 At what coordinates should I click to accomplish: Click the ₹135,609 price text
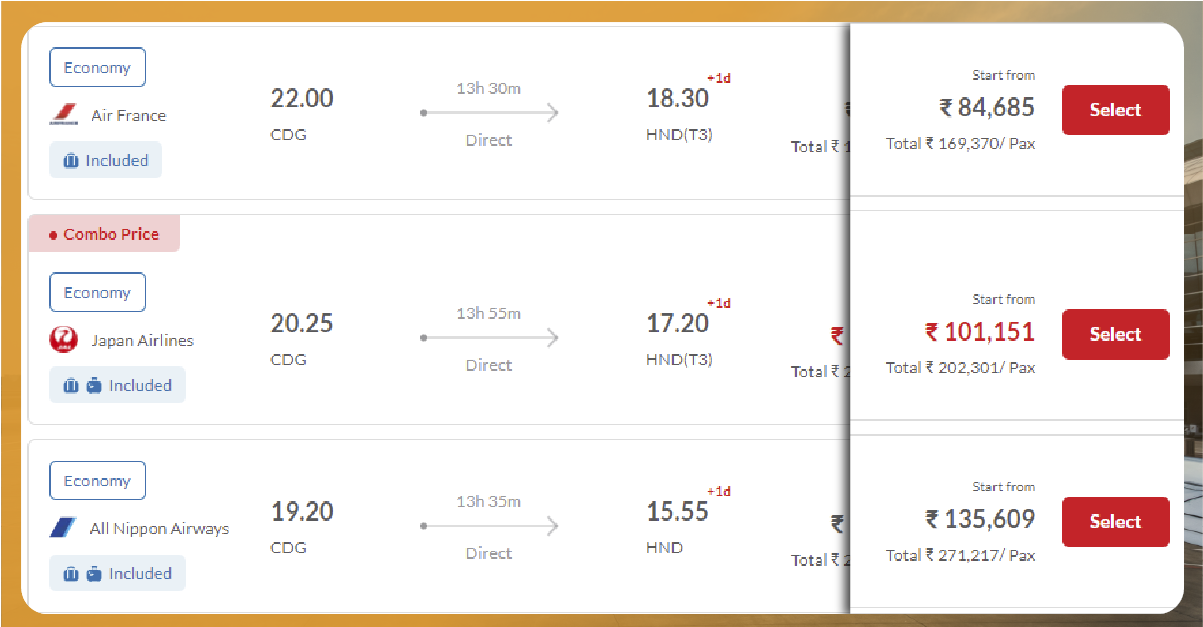click(x=980, y=520)
